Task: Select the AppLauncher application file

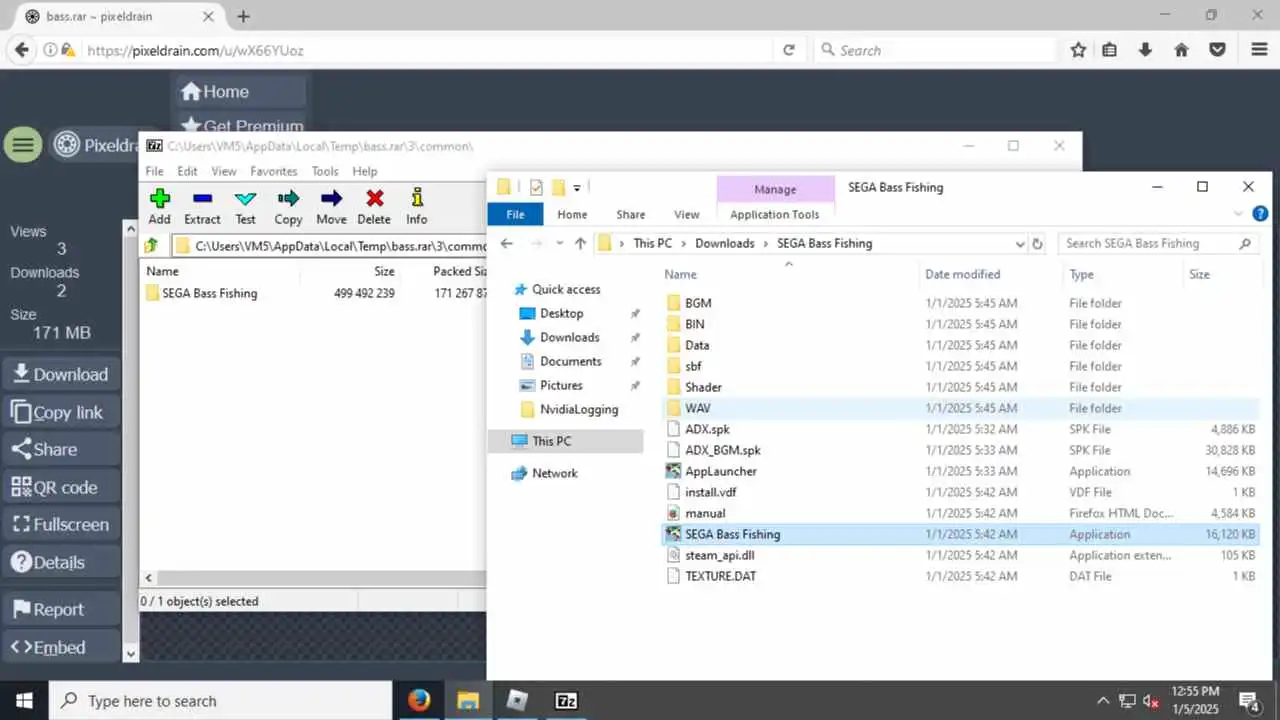Action: [x=720, y=471]
